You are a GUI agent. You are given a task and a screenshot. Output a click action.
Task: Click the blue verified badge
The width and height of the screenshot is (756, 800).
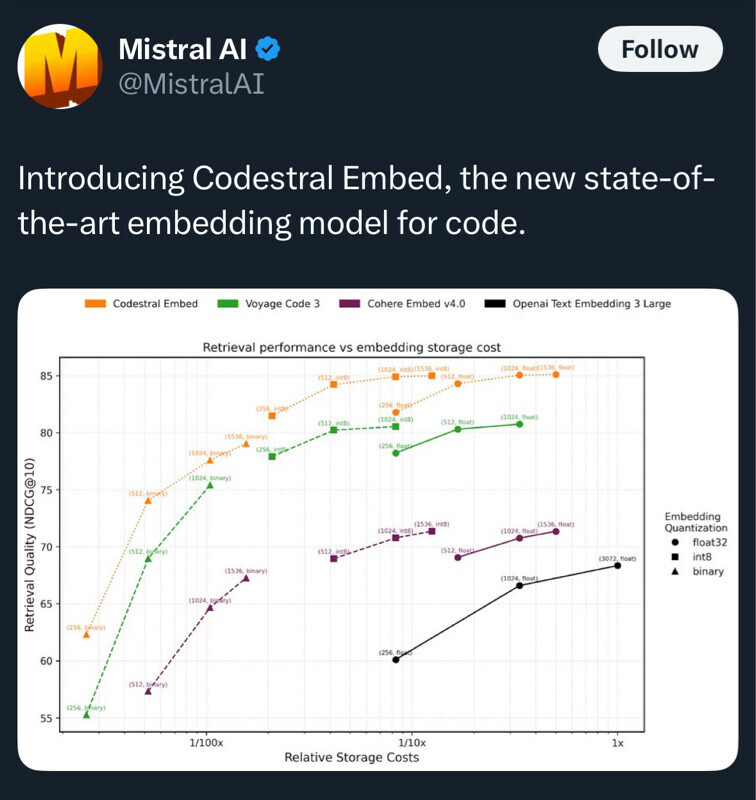coord(268,48)
